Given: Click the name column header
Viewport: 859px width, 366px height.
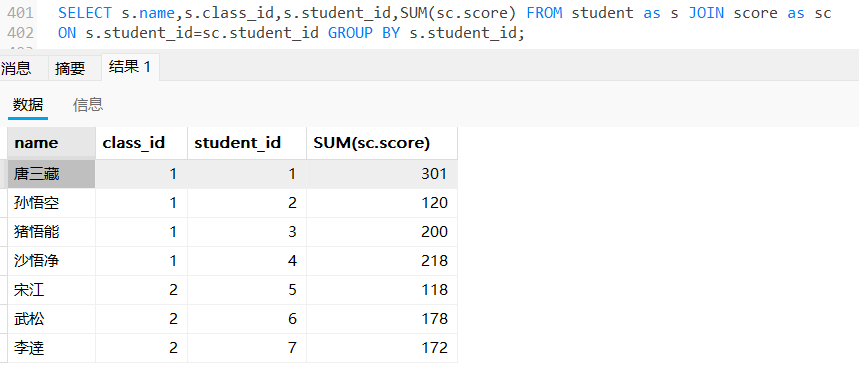Looking at the screenshot, I should coord(51,143).
